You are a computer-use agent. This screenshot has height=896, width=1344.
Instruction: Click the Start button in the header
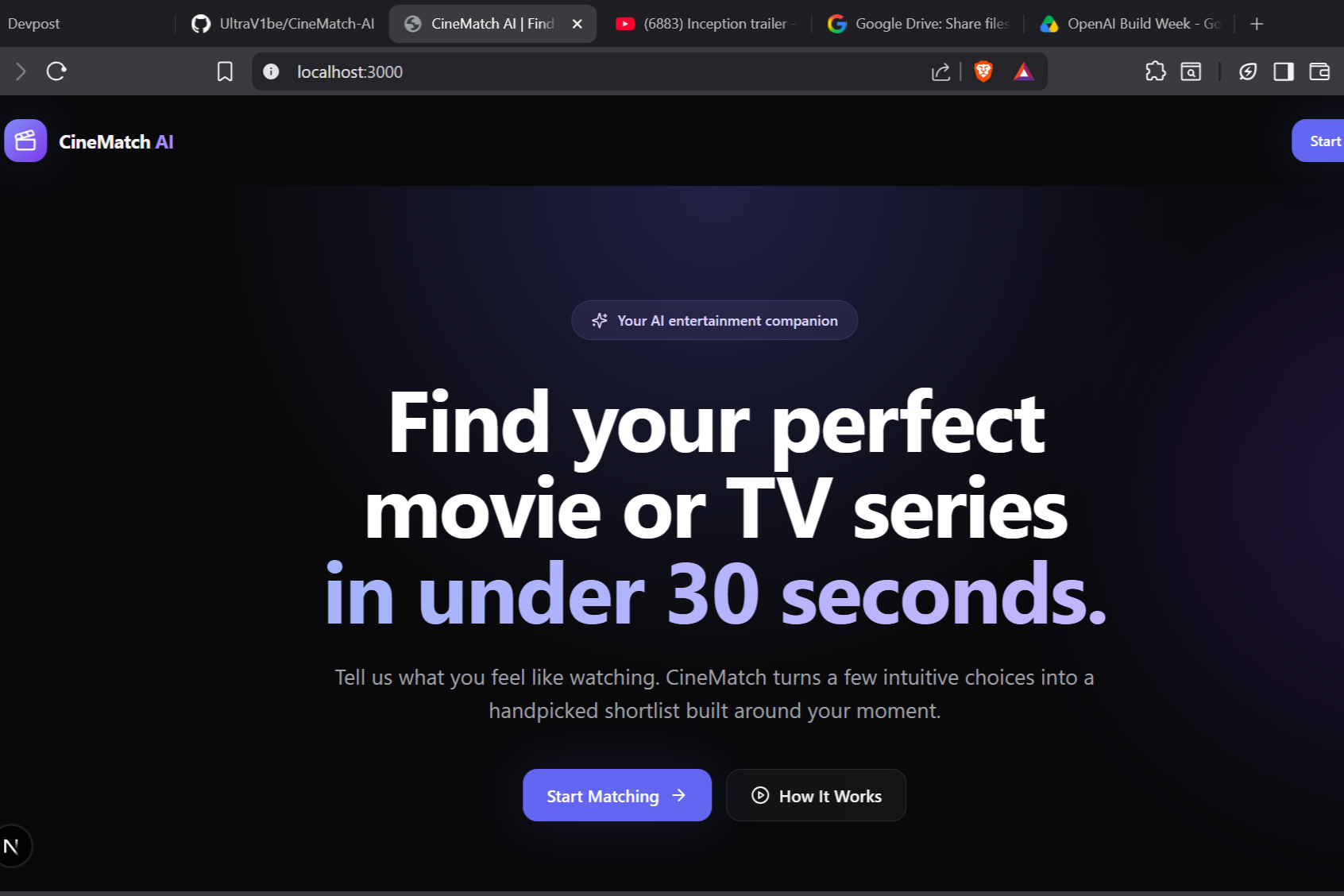(1319, 141)
